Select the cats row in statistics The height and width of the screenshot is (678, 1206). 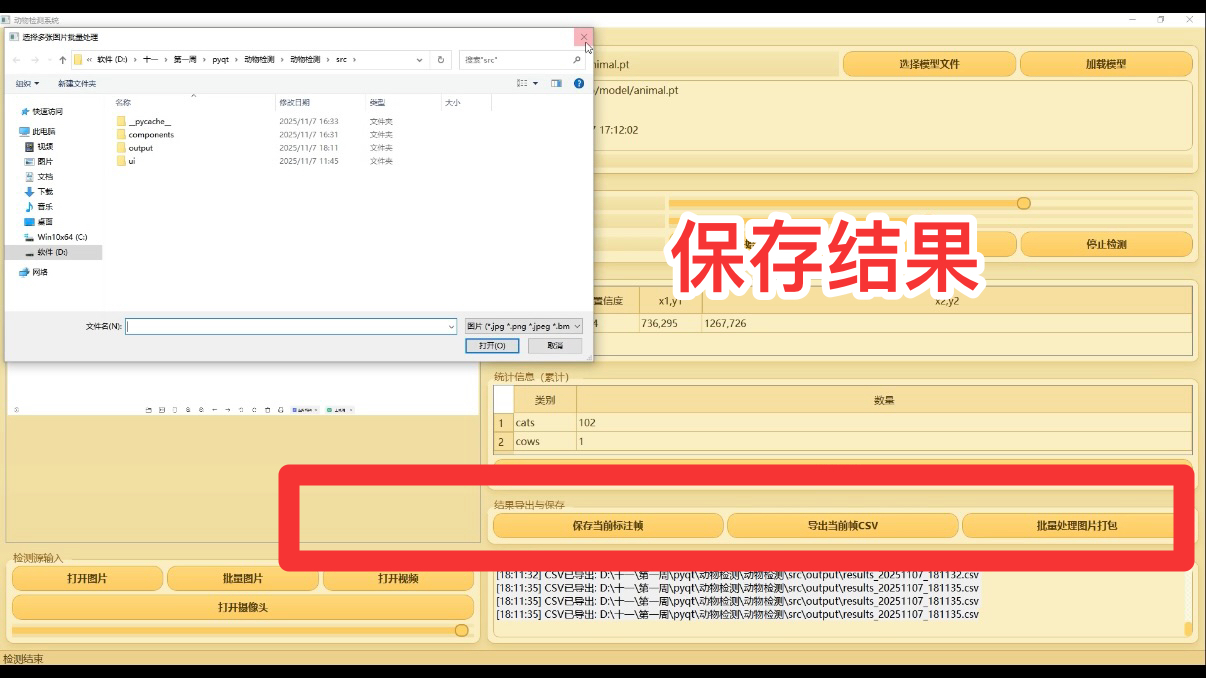pyautogui.click(x=842, y=423)
